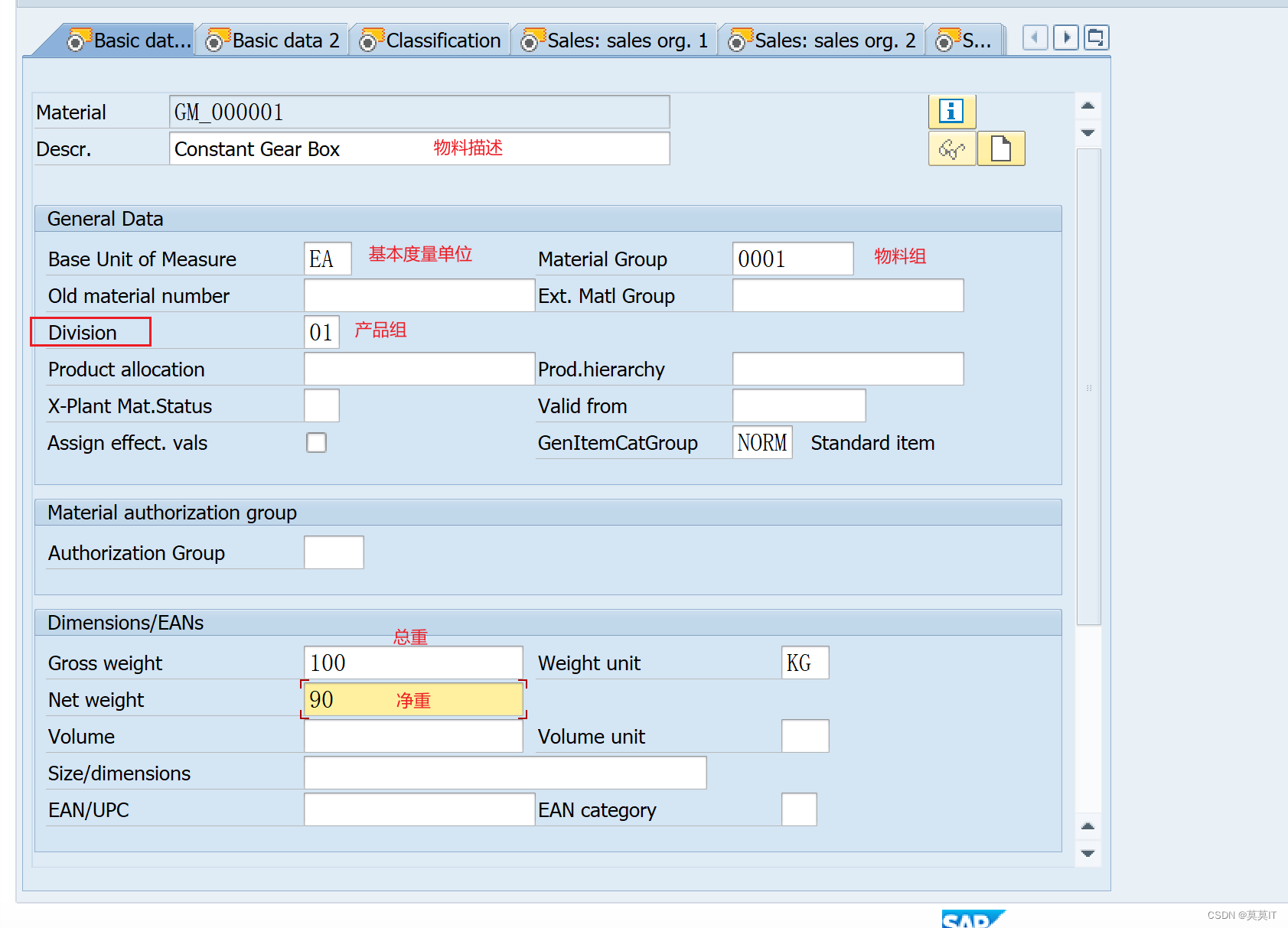Click Base Unit of Measure field
The height and width of the screenshot is (928, 1288).
(x=328, y=259)
